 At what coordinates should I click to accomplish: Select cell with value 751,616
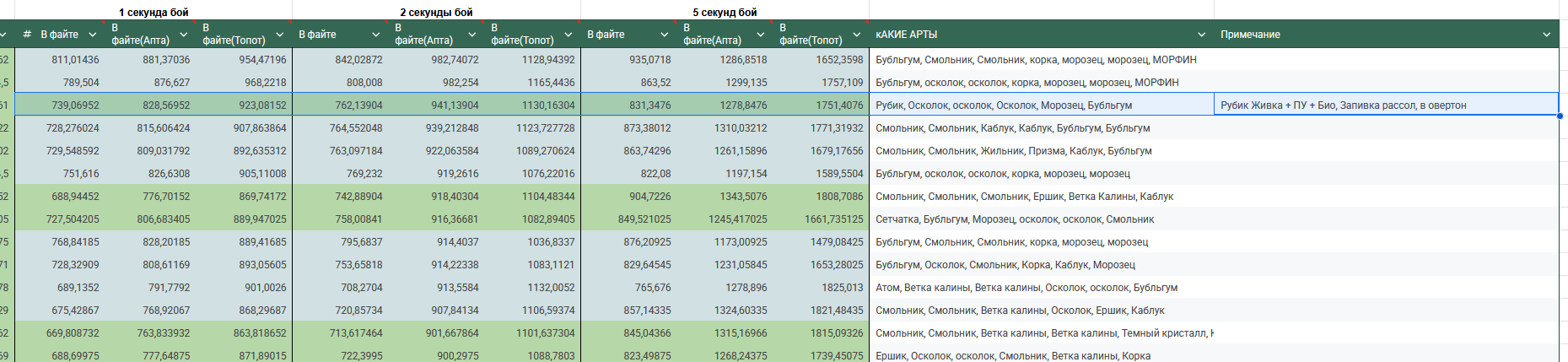(60, 174)
